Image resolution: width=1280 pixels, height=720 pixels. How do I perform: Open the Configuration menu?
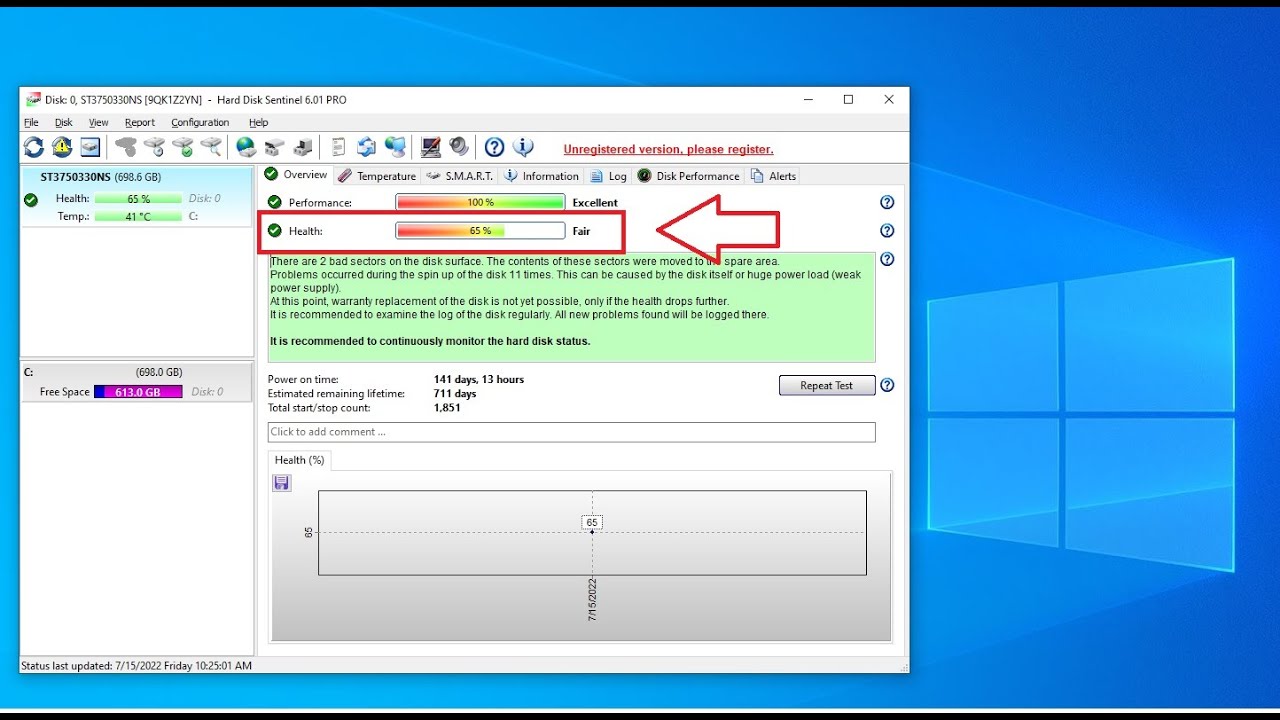point(200,122)
